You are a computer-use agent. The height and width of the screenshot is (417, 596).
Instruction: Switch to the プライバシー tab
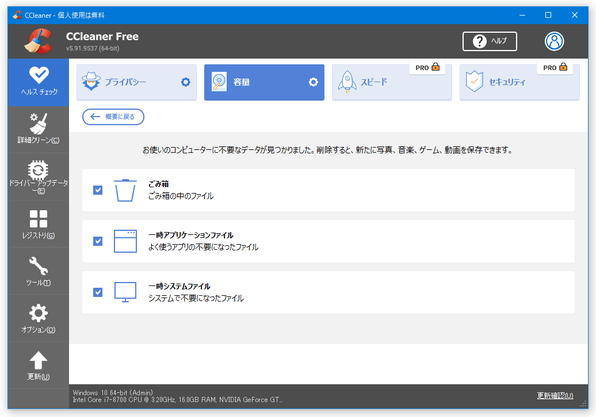tap(136, 82)
